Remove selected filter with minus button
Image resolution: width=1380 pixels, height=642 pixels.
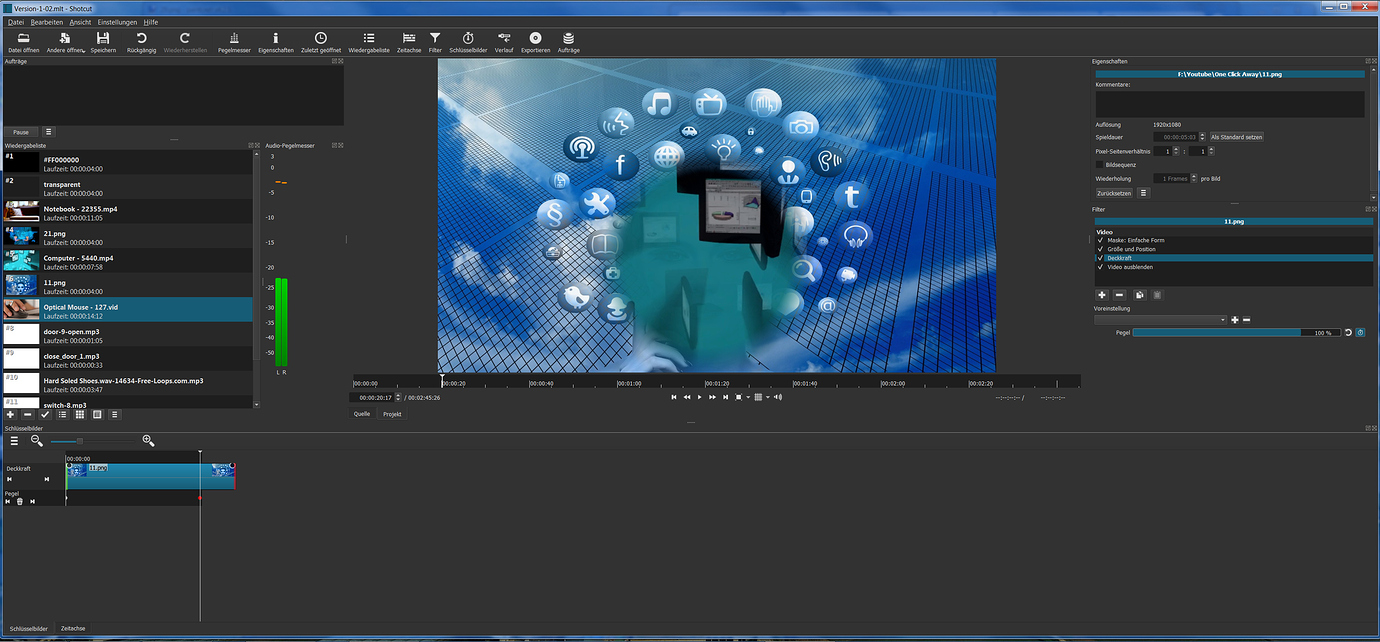(x=1120, y=295)
